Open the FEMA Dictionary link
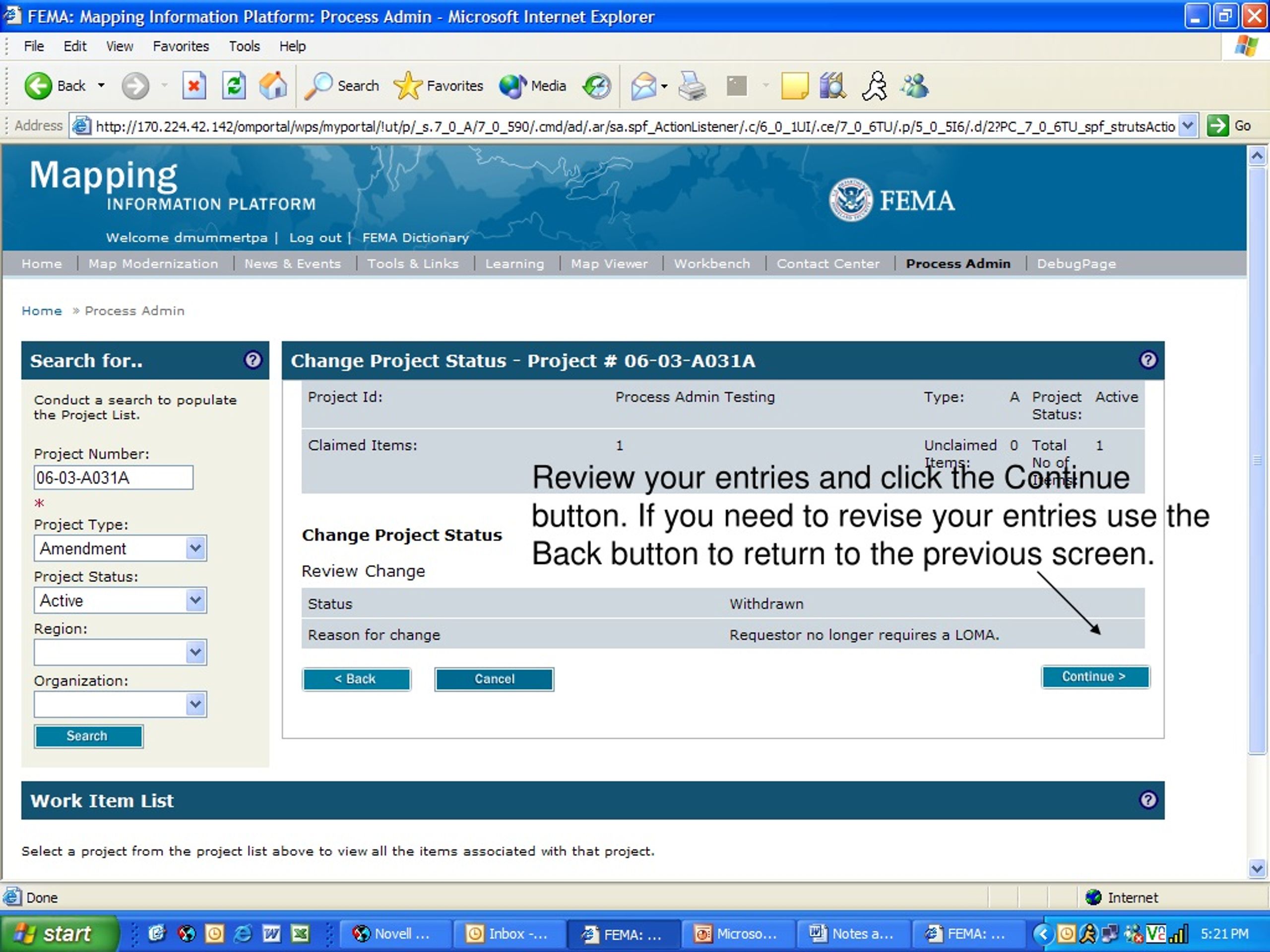 click(415, 238)
